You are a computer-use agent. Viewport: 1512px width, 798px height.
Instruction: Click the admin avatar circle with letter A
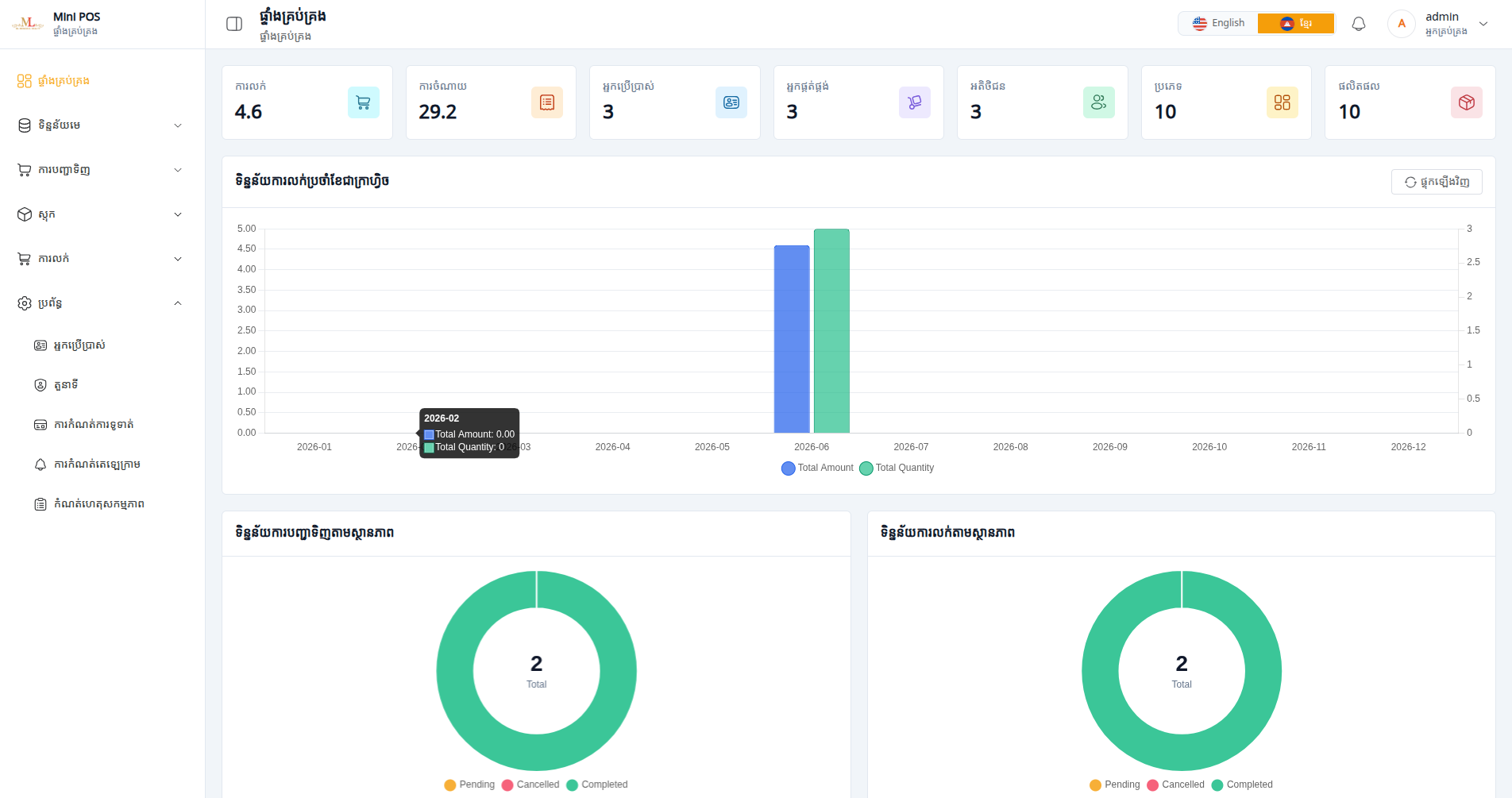pos(1402,24)
